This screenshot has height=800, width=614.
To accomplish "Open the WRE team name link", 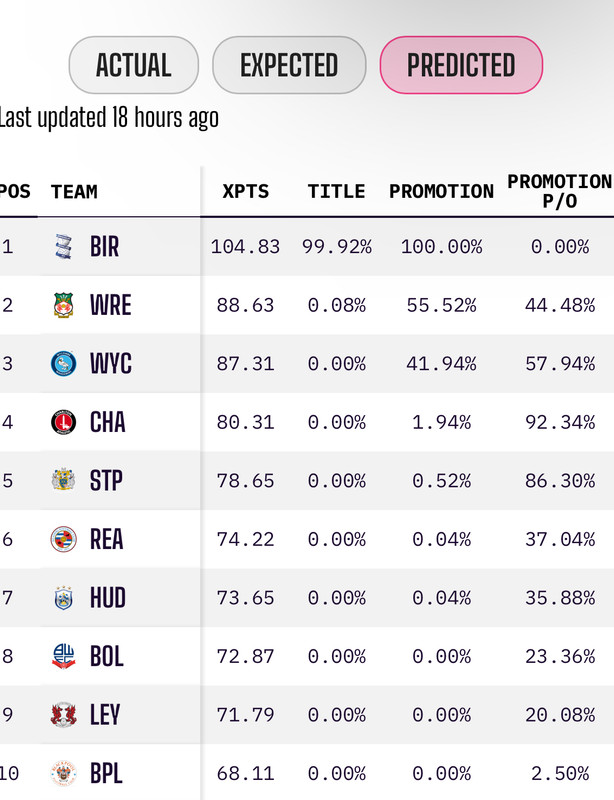I will click(111, 305).
